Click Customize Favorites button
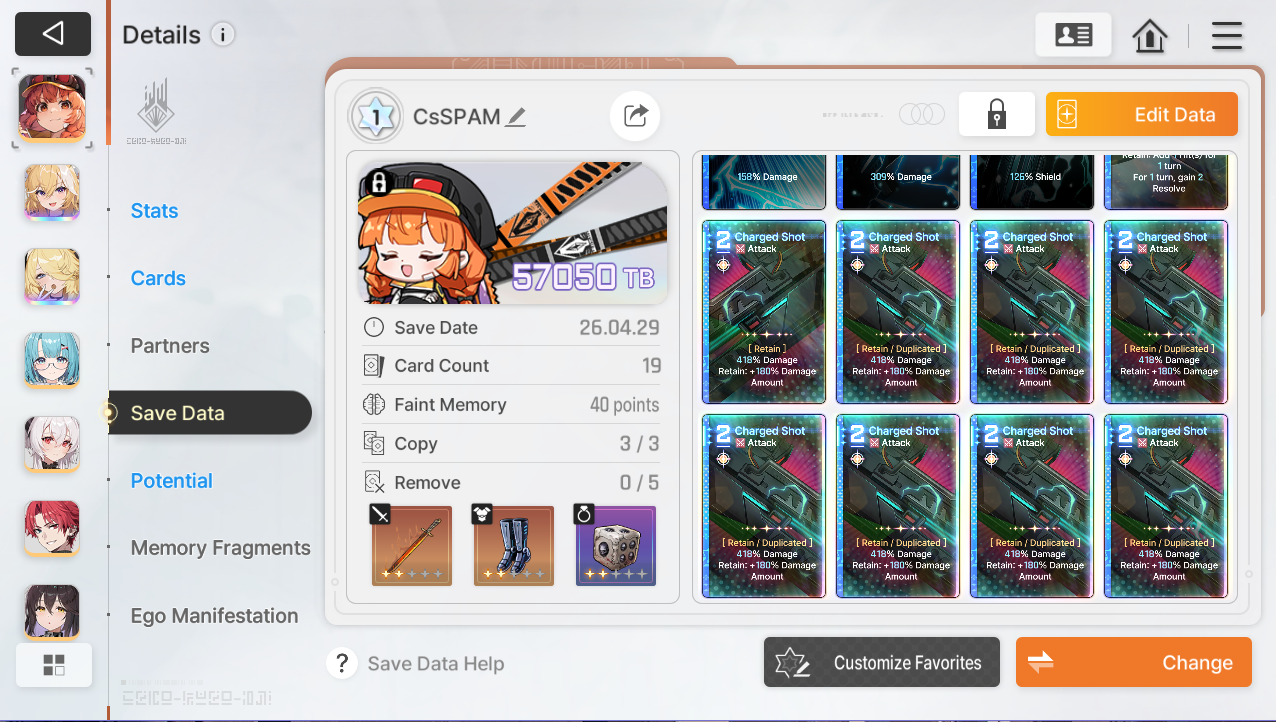 coord(882,662)
